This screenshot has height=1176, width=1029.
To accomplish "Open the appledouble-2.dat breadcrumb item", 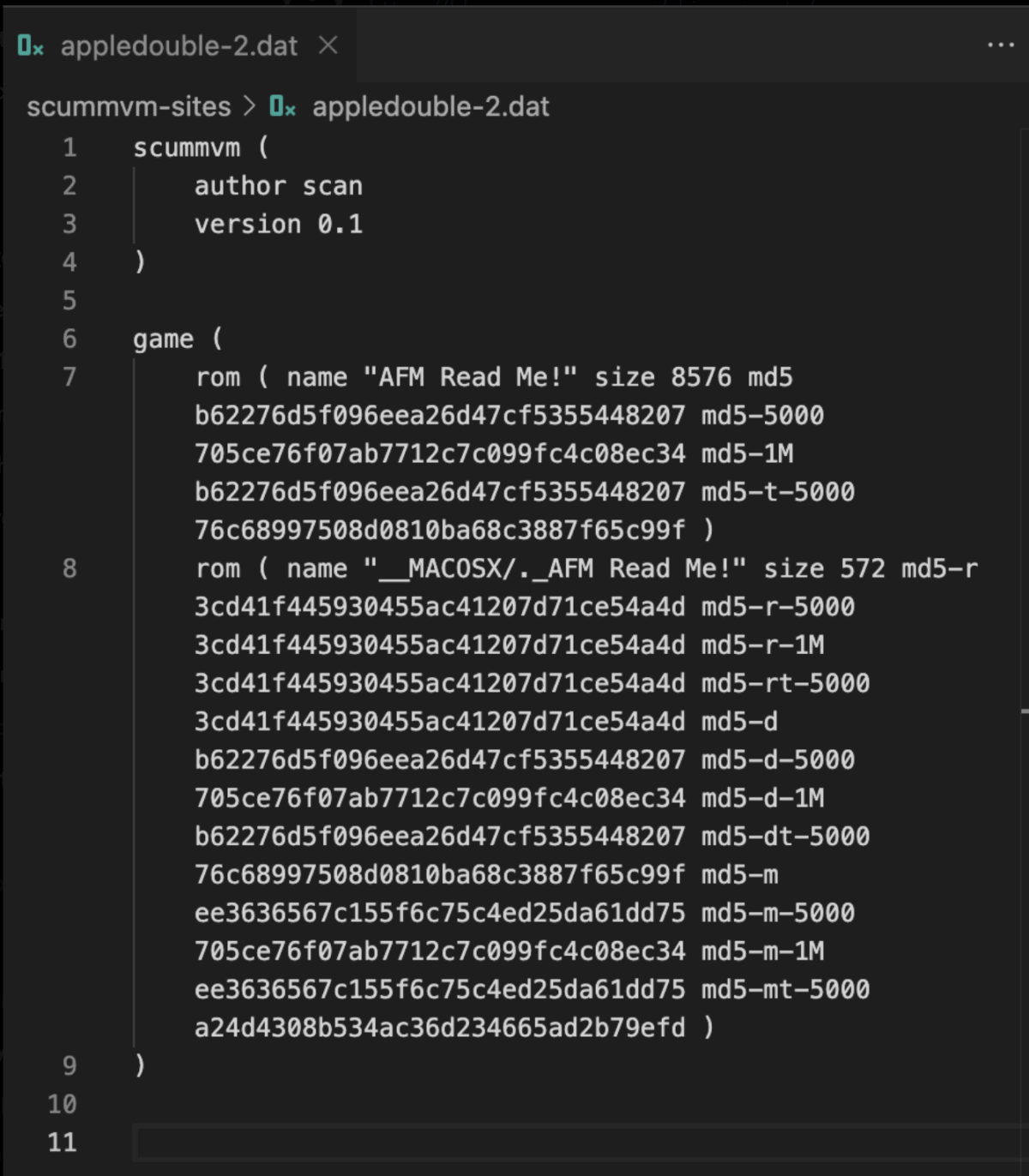I will tap(430, 106).
